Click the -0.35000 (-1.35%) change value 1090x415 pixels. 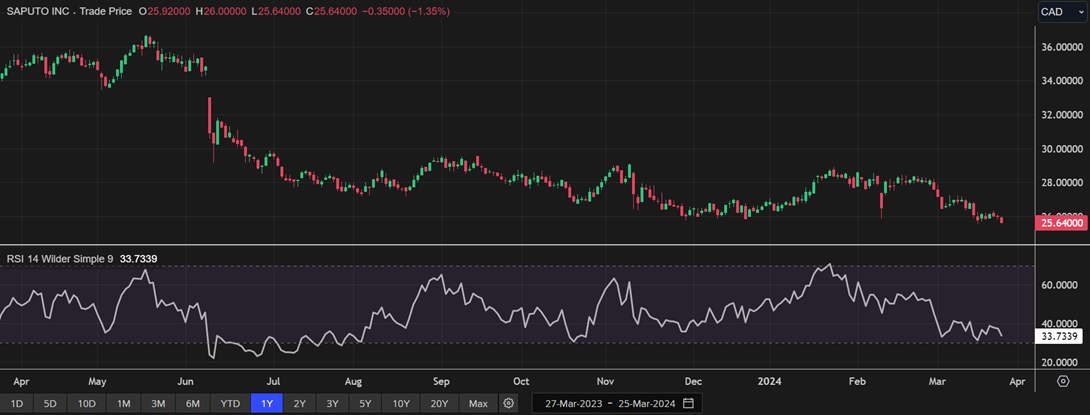407,12
